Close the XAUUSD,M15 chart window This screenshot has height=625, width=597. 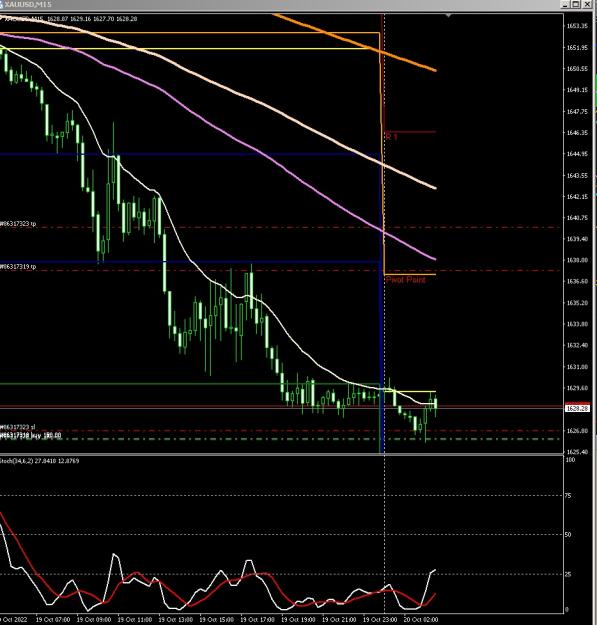pyautogui.click(x=587, y=4)
